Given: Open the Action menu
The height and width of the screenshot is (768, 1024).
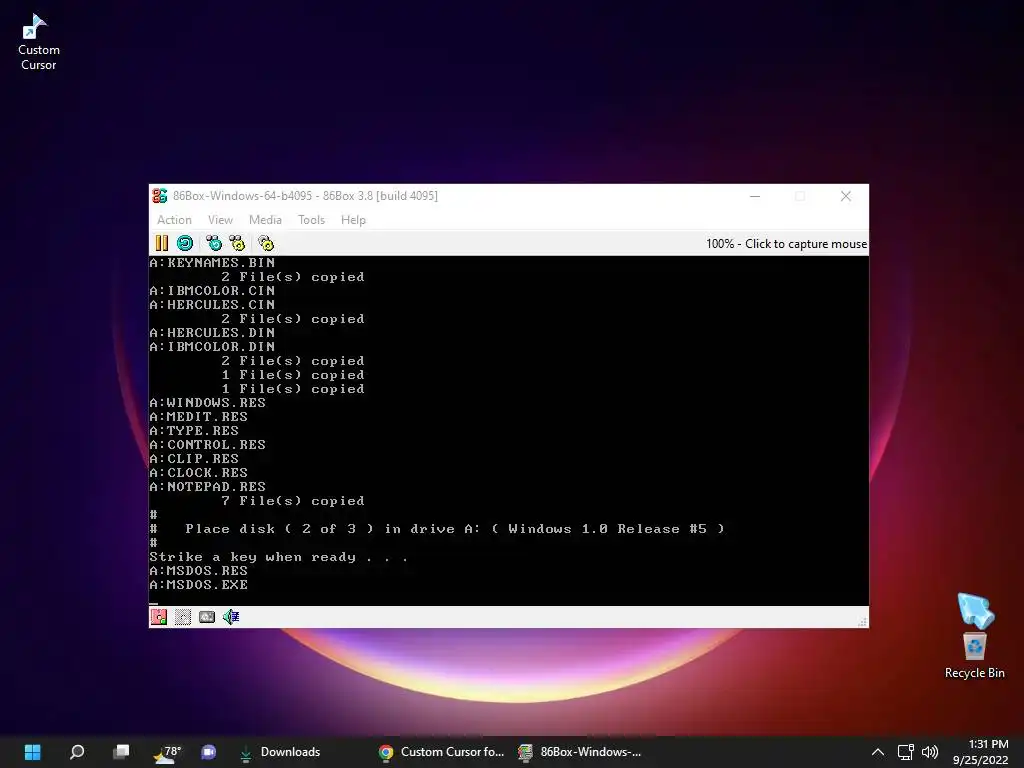Looking at the screenshot, I should point(174,220).
